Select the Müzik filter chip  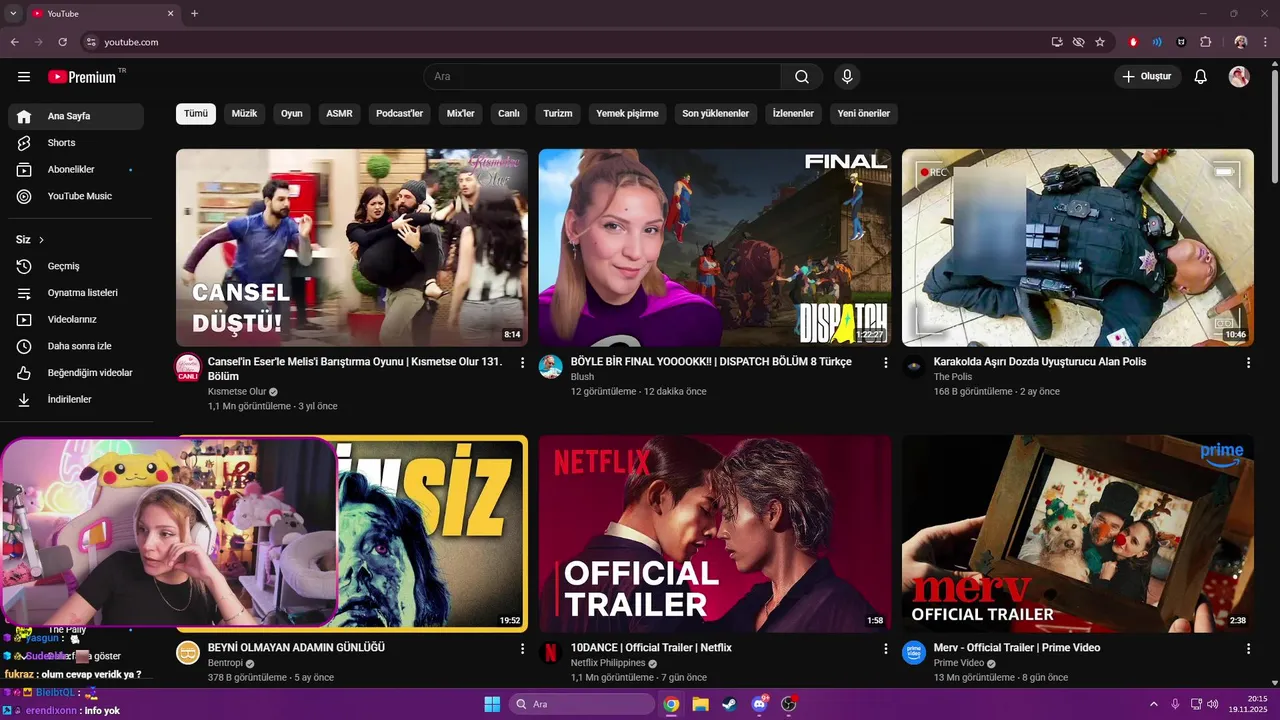point(244,114)
